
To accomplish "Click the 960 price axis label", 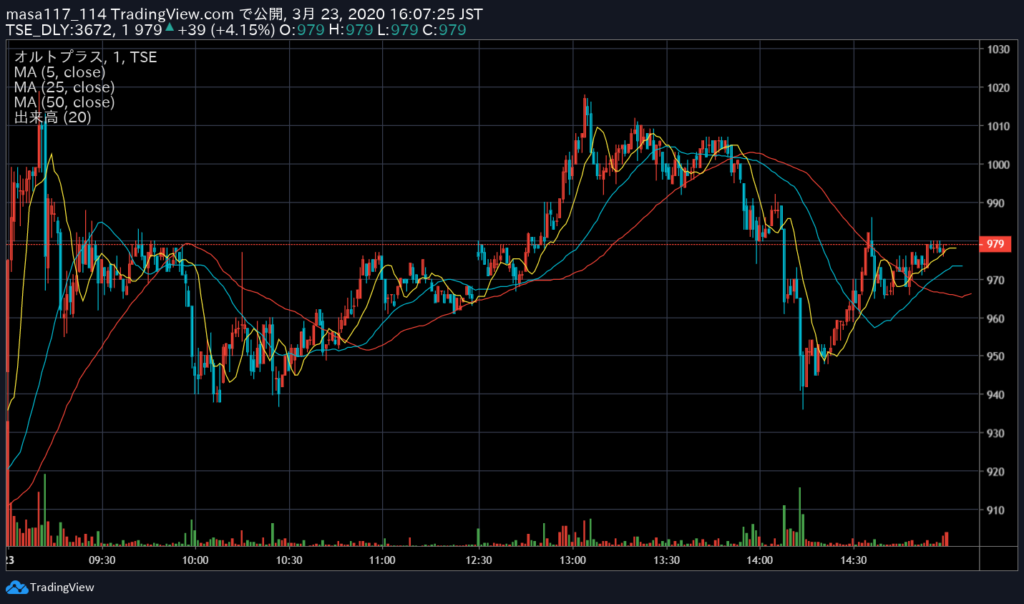I will (x=995, y=319).
